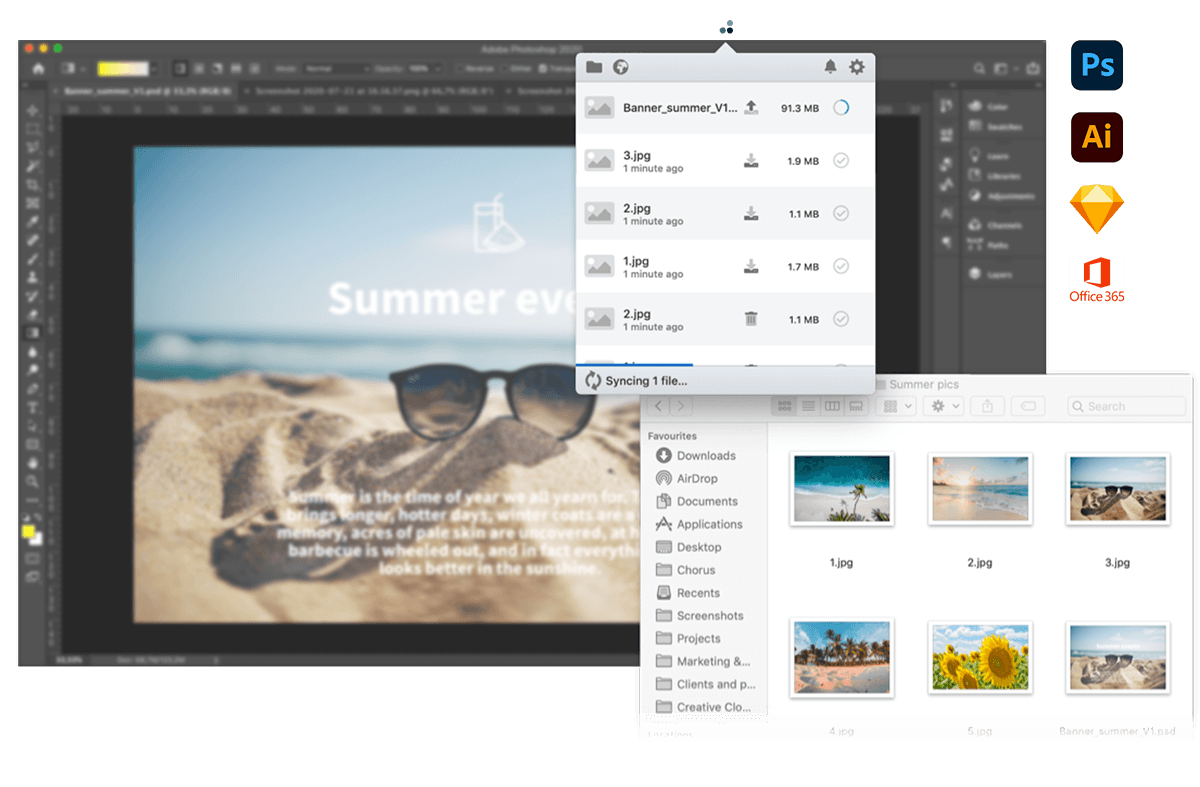Select the sunflower 5.jpg thumbnail in Finder
The image size is (1200, 787).
click(979, 657)
